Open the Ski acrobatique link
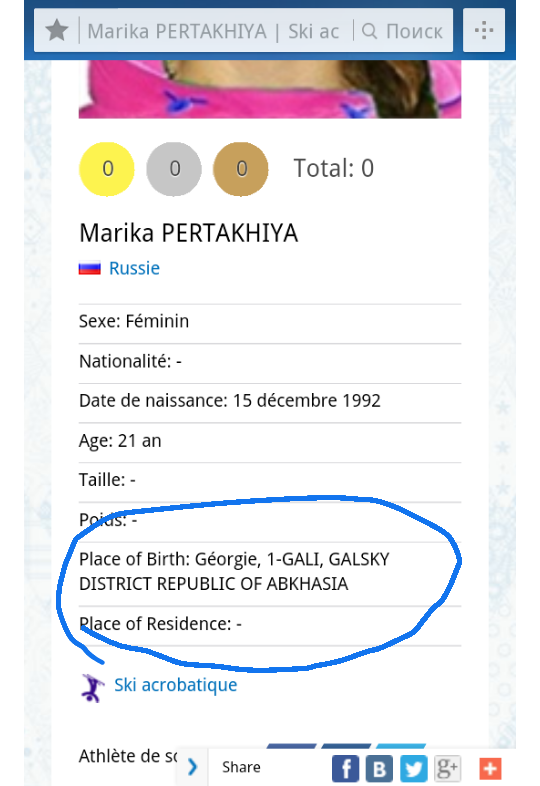Viewport: 540px width, 786px height. tap(175, 685)
